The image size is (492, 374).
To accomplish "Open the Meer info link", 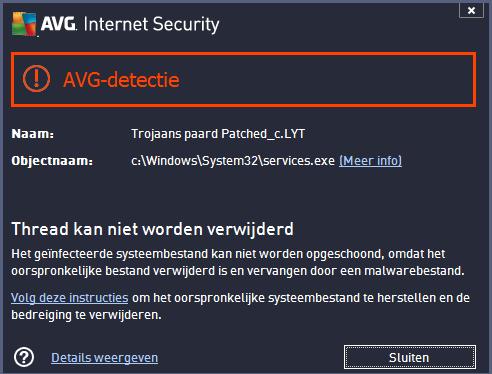I will click(x=370, y=161).
